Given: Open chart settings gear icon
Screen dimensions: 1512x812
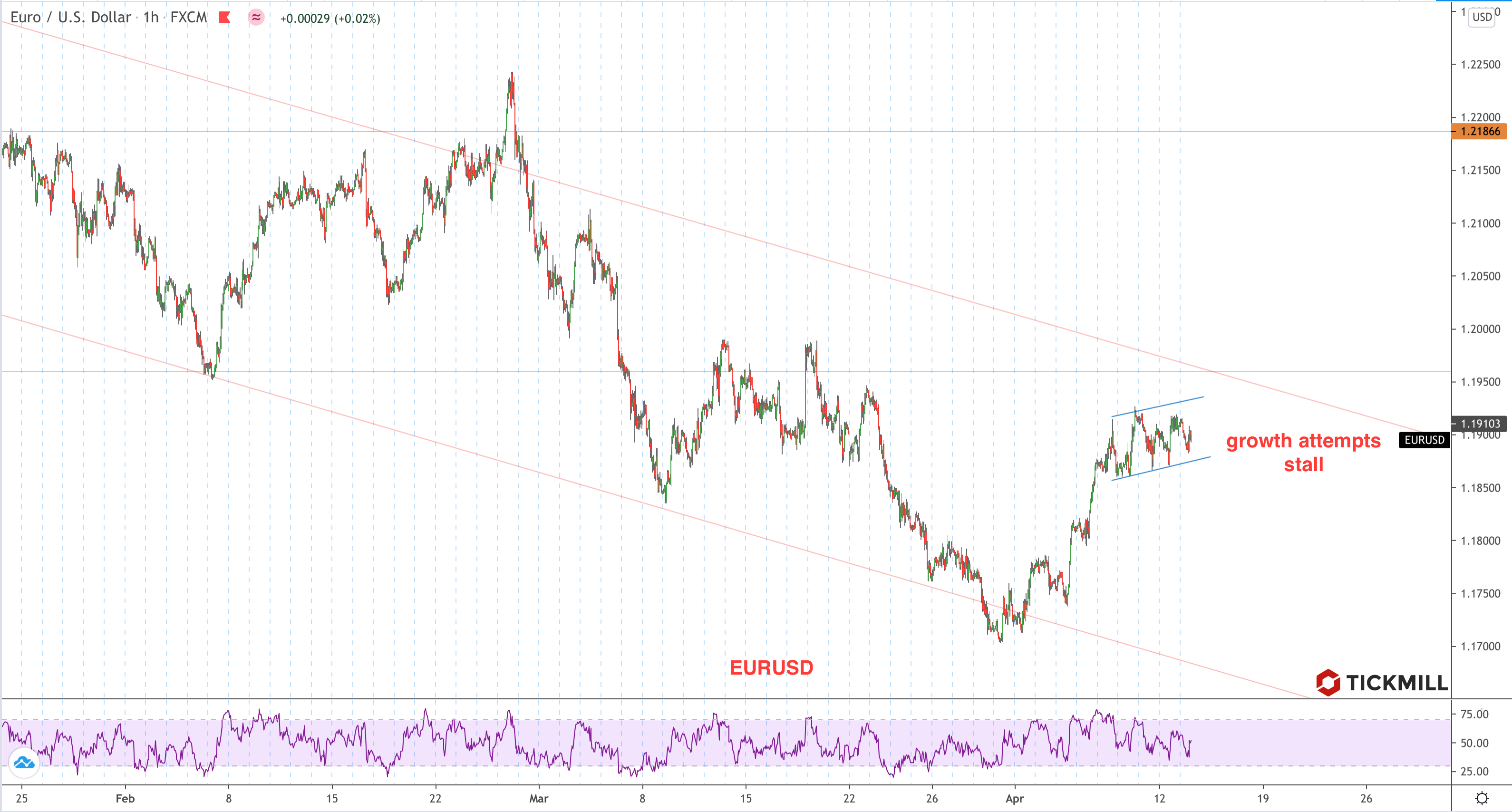Looking at the screenshot, I should 1482,799.
